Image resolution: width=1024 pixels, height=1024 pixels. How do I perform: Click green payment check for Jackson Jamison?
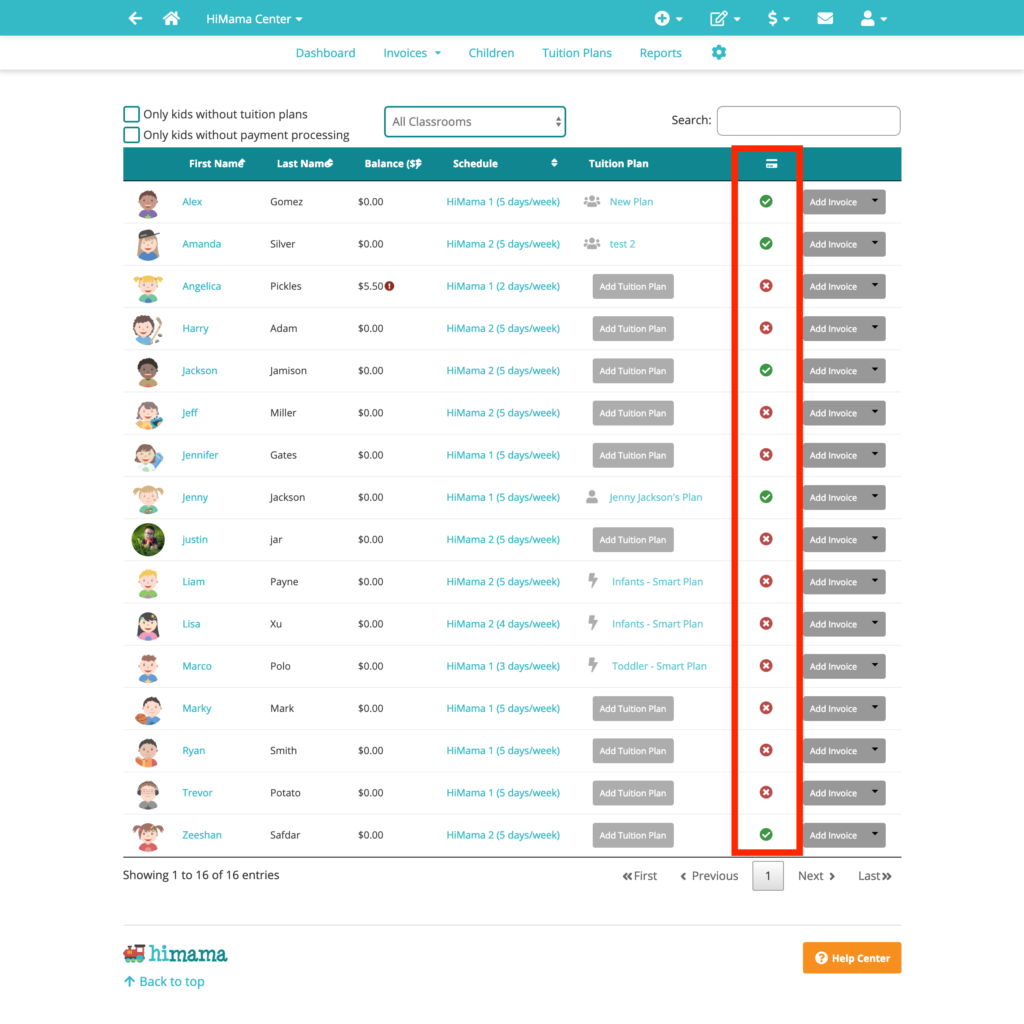(x=766, y=370)
